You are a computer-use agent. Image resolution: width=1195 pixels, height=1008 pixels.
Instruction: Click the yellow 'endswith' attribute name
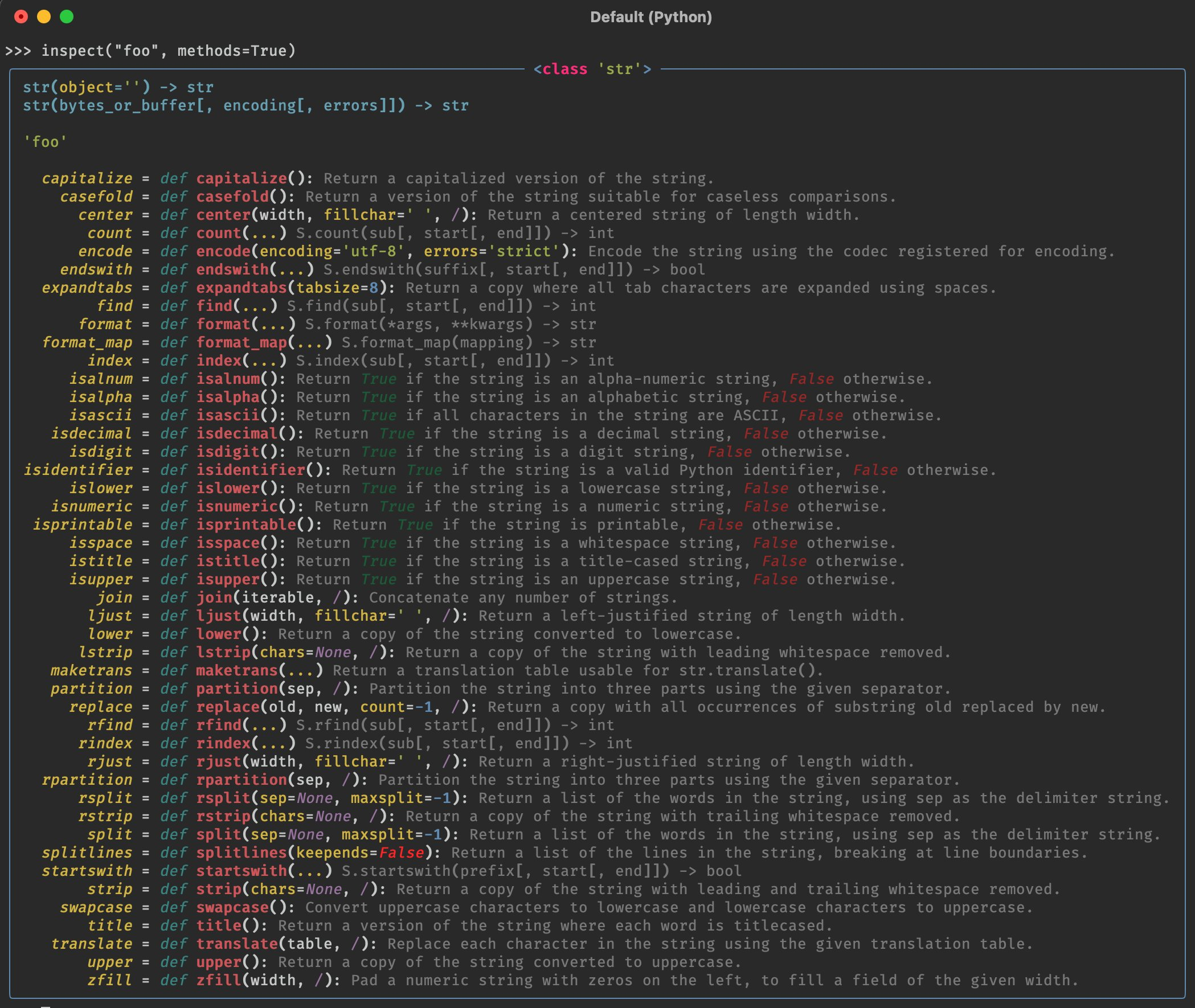click(96, 270)
